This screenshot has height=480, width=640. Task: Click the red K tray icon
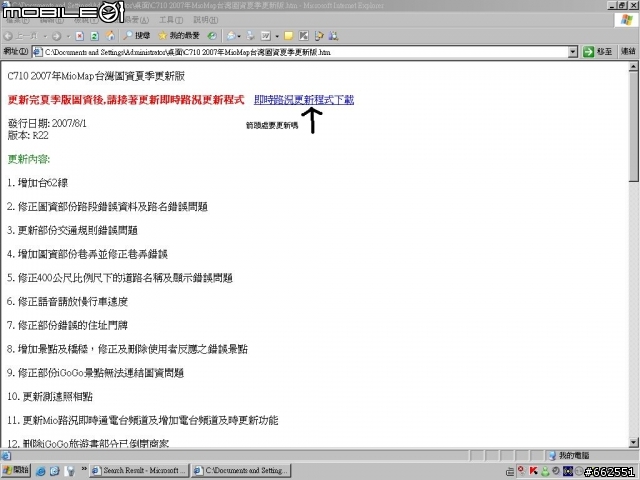pos(533,471)
